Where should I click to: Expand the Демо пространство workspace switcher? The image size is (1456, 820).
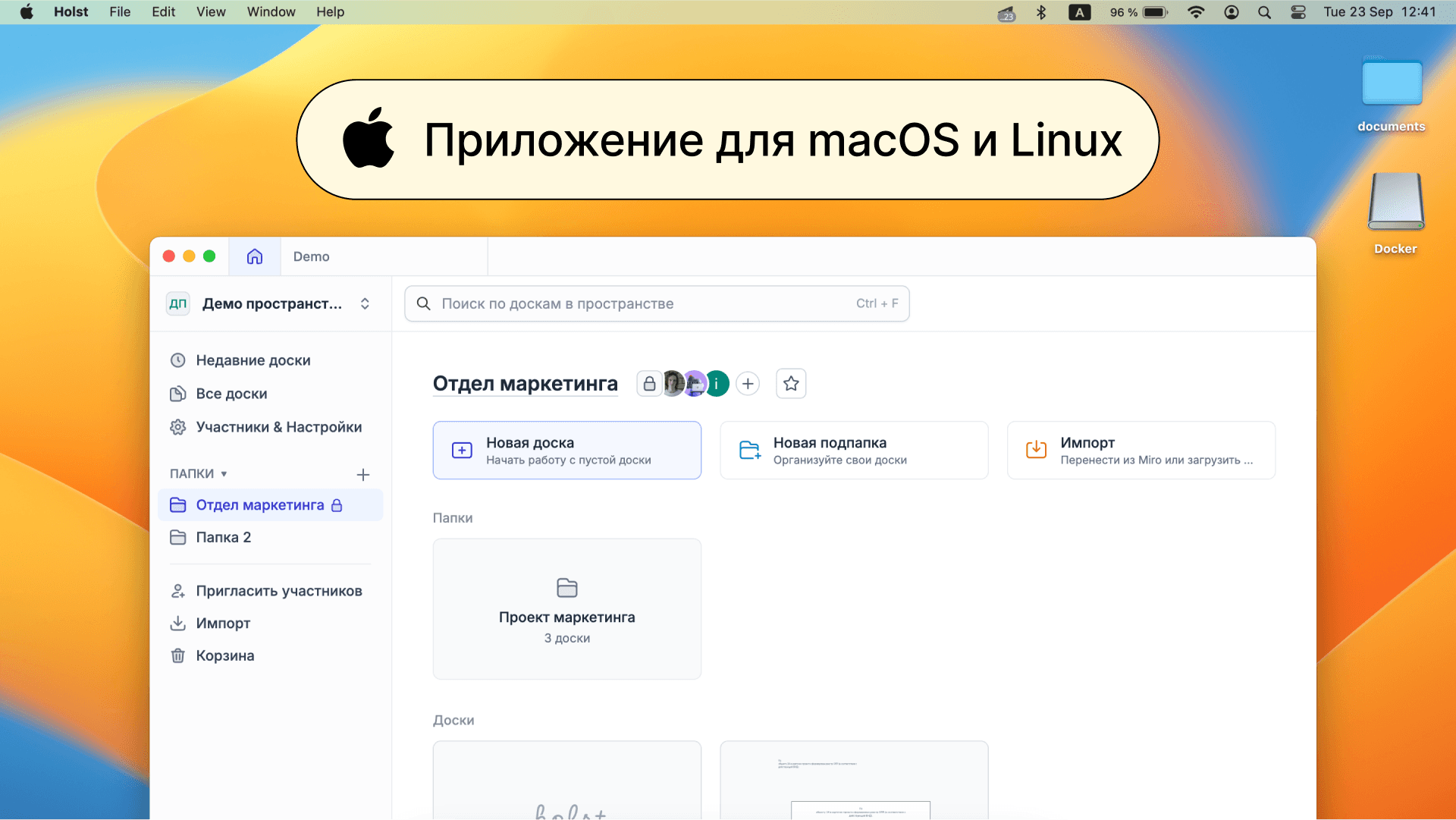pyautogui.click(x=365, y=303)
